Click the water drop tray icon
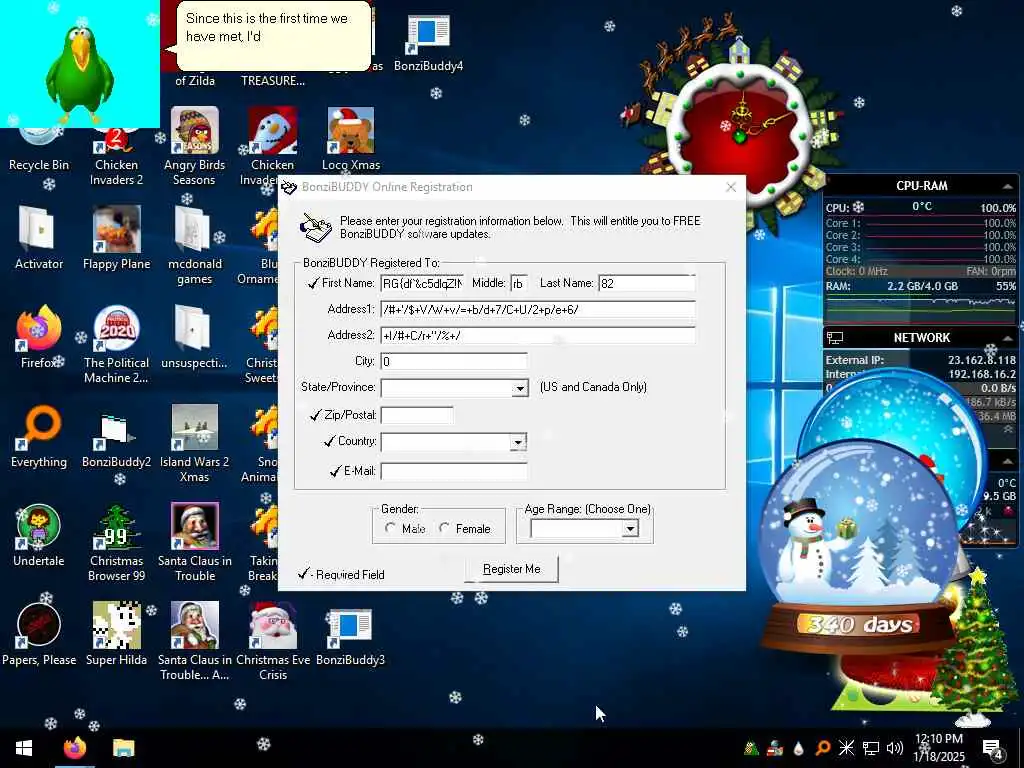This screenshot has height=768, width=1024. point(798,748)
